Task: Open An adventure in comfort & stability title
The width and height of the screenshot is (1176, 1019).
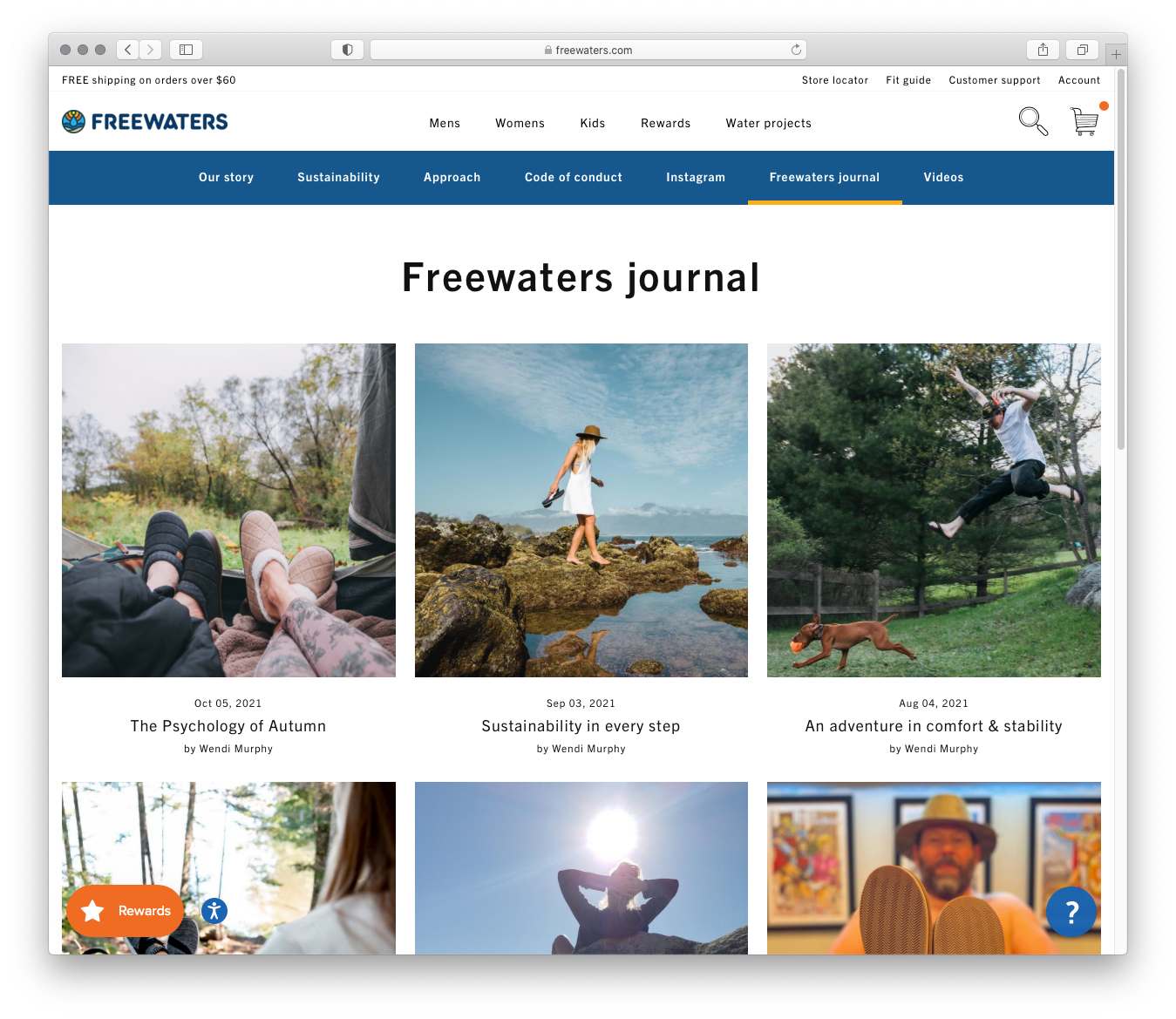Action: click(x=934, y=726)
